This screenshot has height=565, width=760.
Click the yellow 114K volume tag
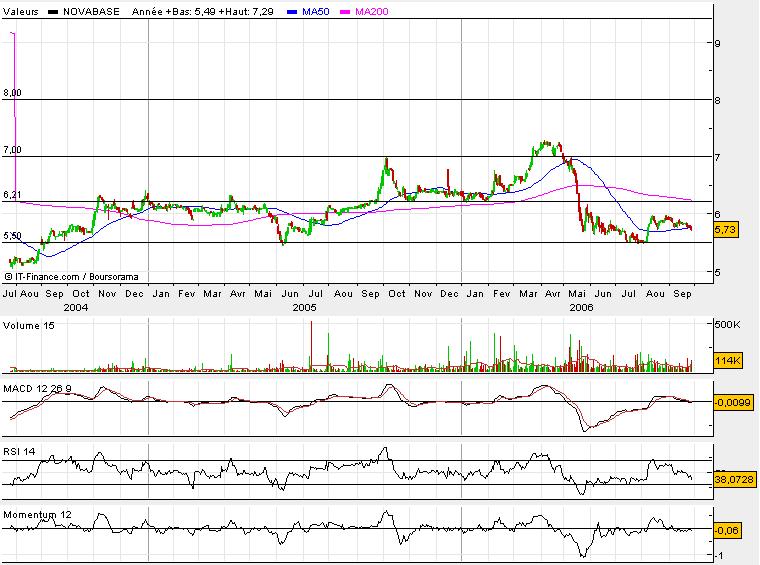tap(728, 361)
